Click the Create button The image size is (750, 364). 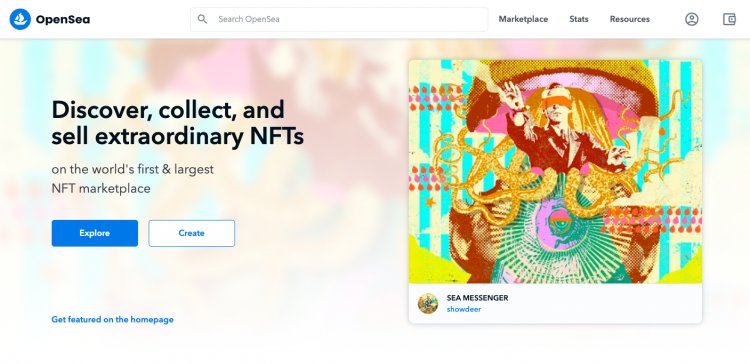191,233
